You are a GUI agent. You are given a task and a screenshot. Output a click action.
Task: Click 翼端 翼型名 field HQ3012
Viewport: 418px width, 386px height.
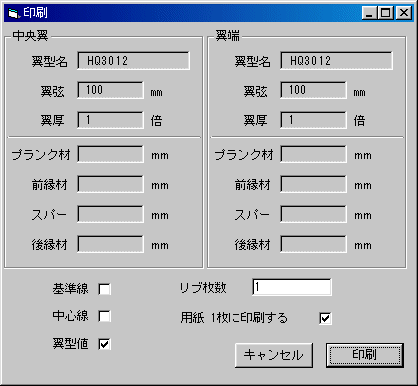point(336,61)
